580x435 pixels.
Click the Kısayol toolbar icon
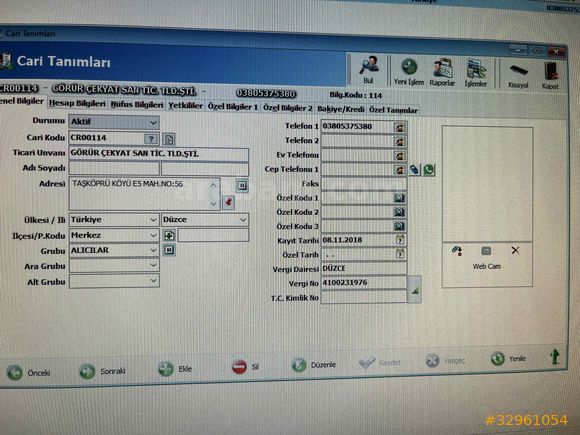(518, 75)
